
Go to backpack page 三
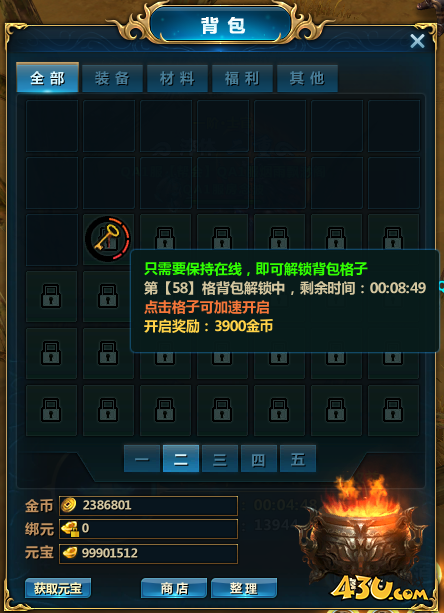pyautogui.click(x=220, y=458)
